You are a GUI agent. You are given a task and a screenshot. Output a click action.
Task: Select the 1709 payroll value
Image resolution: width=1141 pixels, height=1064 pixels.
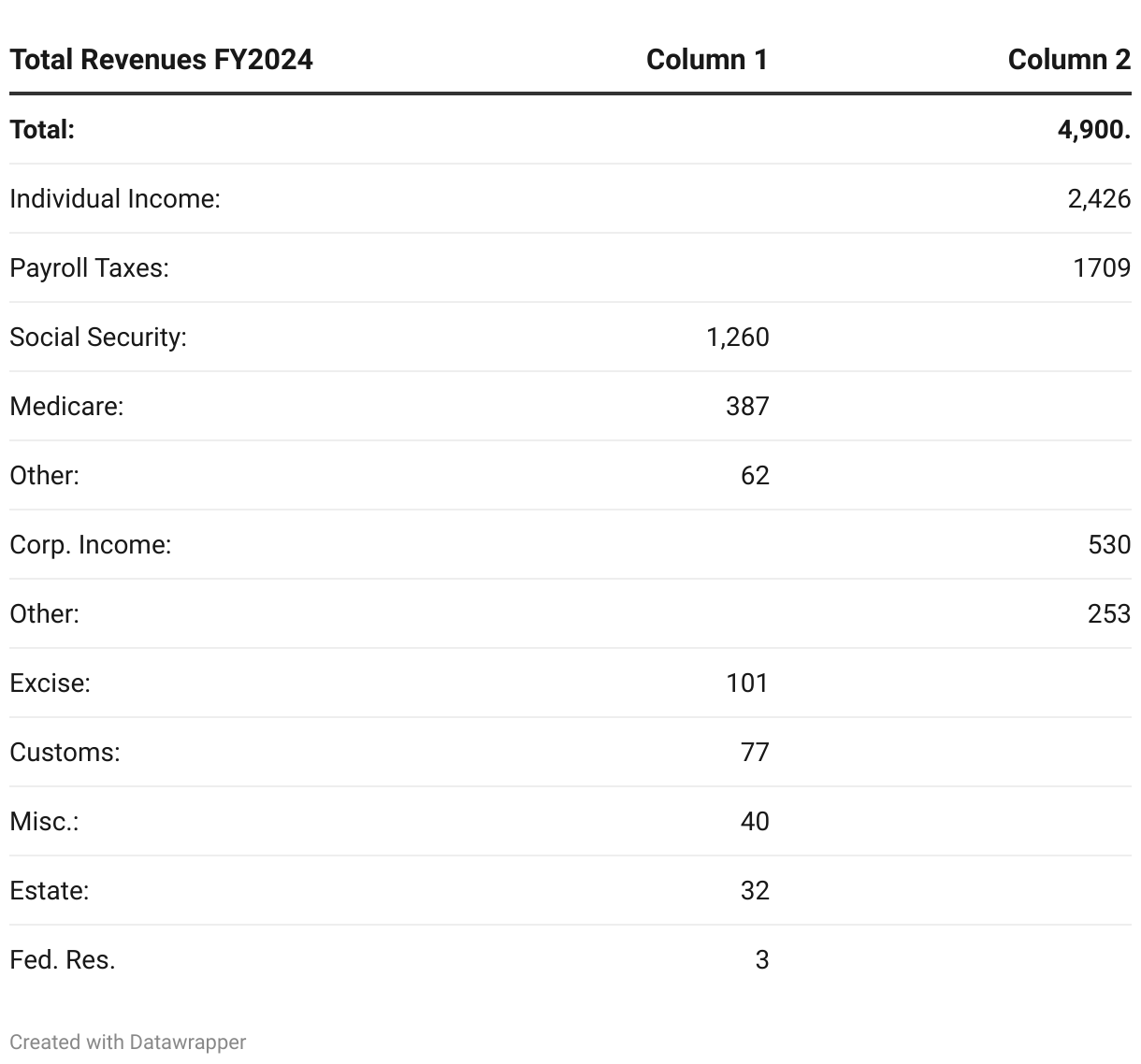tap(1101, 268)
